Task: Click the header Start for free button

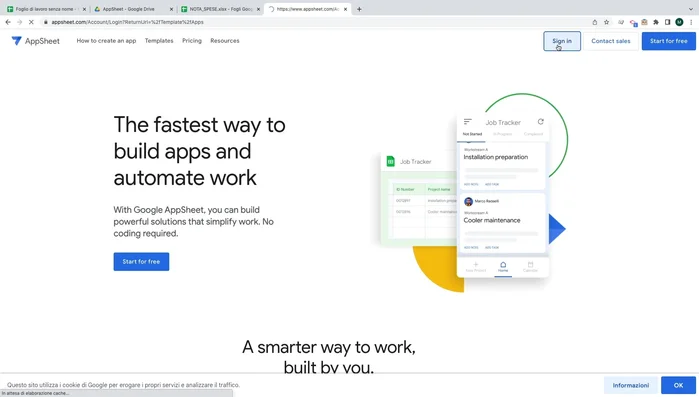Action: (668, 41)
